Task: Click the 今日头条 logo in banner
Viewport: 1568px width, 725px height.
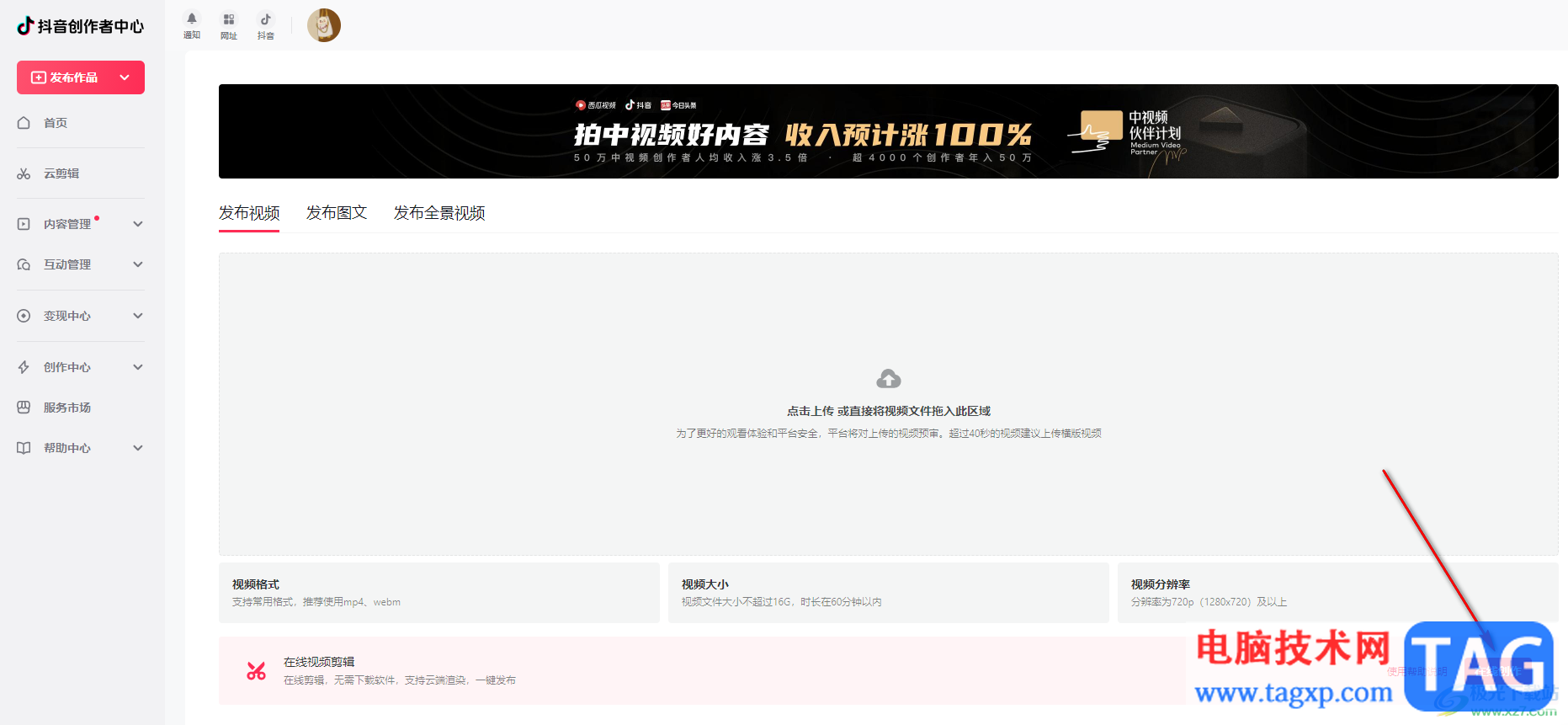Action: 678,105
